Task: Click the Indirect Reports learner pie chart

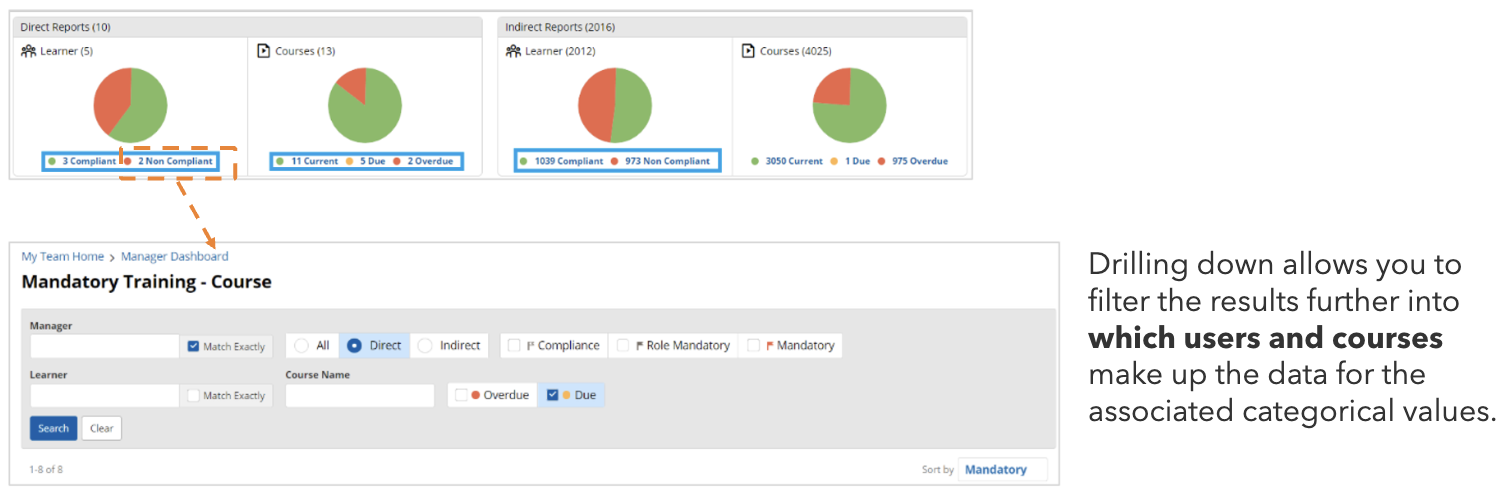Action: pyautogui.click(x=615, y=105)
